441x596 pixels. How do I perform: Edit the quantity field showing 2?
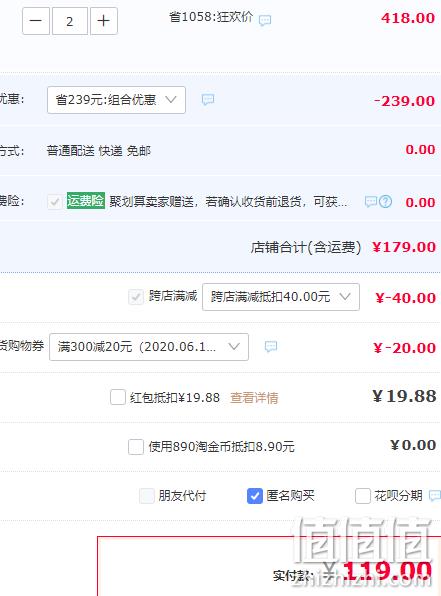click(x=70, y=21)
